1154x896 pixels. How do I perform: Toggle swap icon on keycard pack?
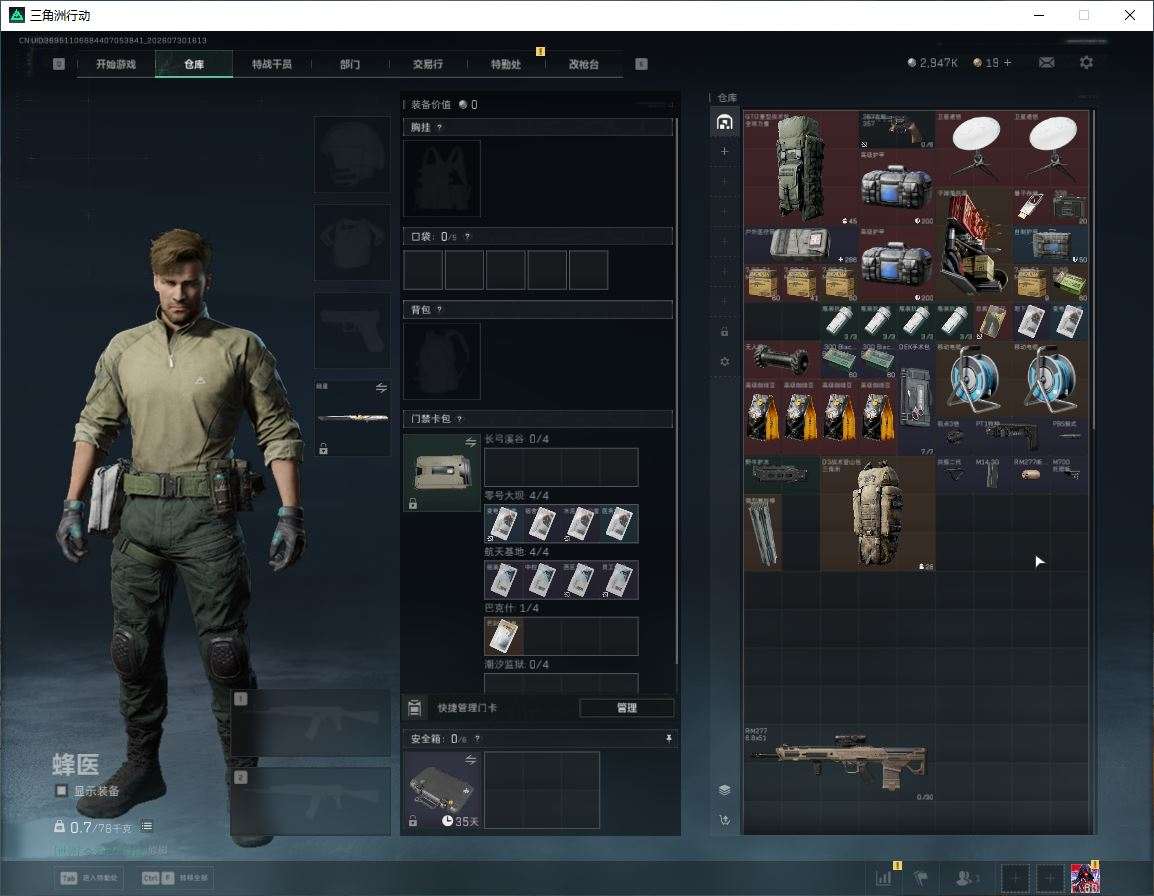coord(470,442)
